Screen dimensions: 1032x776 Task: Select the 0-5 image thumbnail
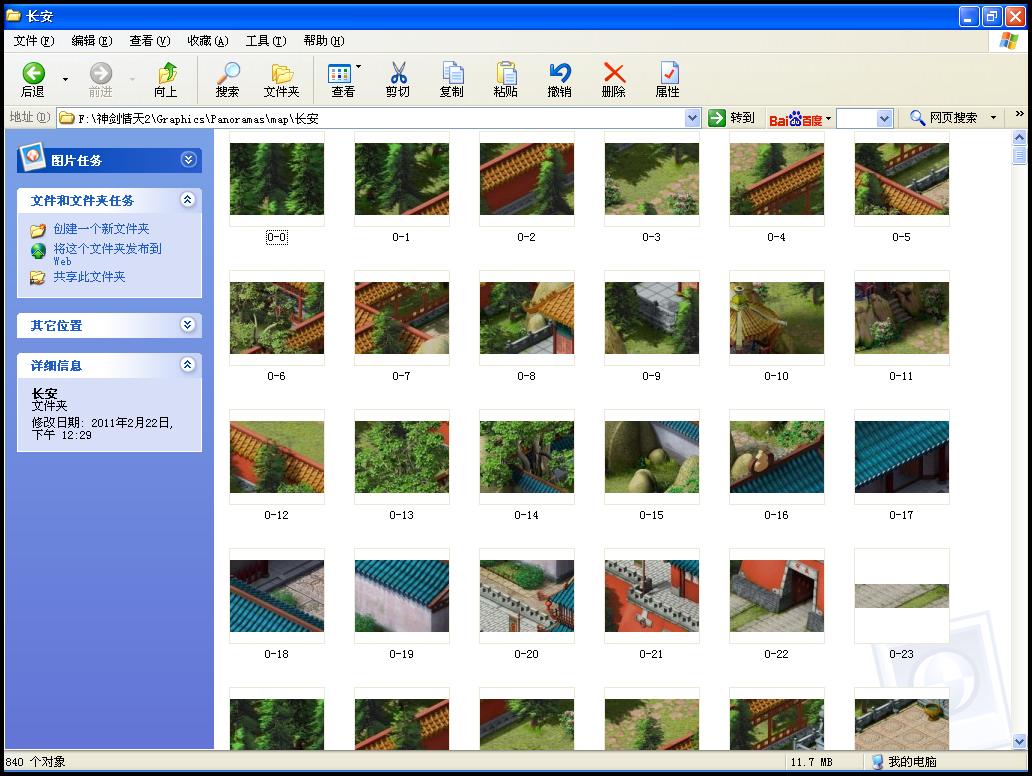coord(902,179)
